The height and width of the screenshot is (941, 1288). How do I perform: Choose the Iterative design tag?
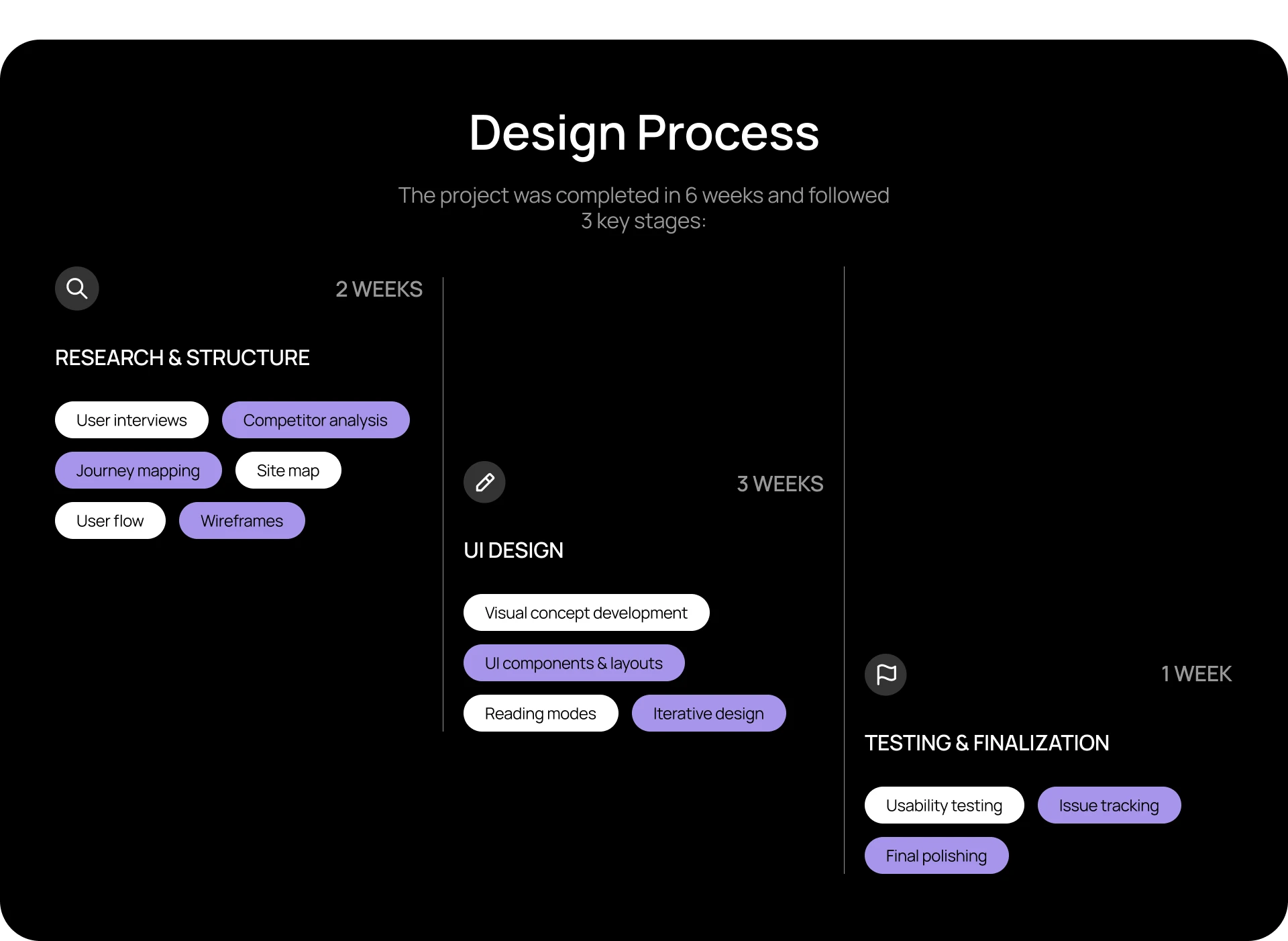coord(708,713)
